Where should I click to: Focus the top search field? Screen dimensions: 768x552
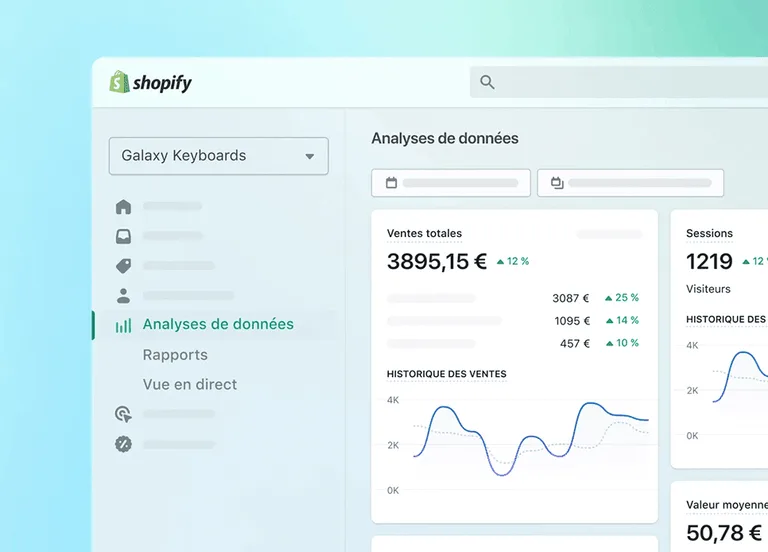619,82
